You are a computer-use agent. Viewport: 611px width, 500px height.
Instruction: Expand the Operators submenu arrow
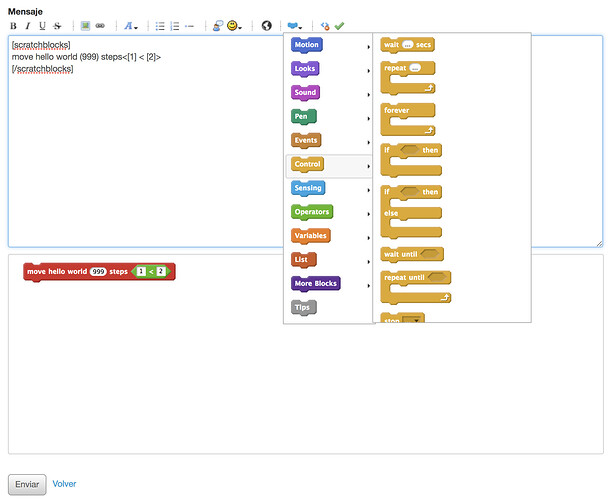point(368,214)
